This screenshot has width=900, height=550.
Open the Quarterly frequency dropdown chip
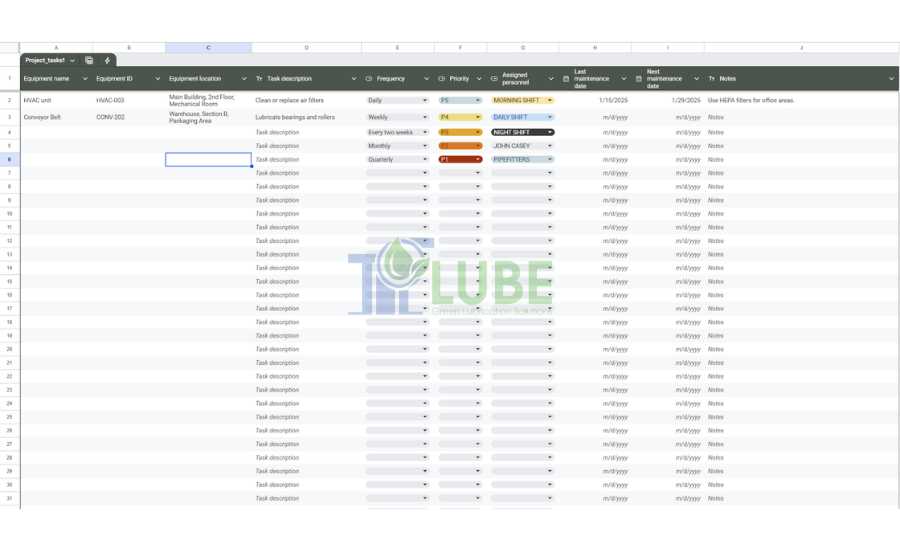[397, 160]
